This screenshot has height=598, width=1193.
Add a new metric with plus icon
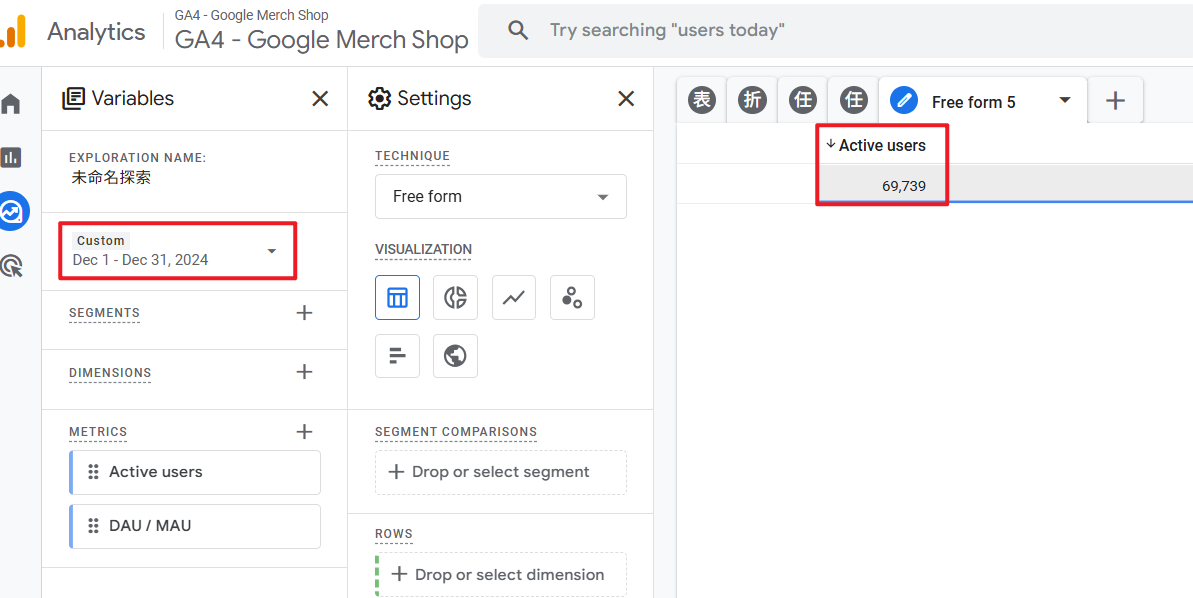(304, 432)
